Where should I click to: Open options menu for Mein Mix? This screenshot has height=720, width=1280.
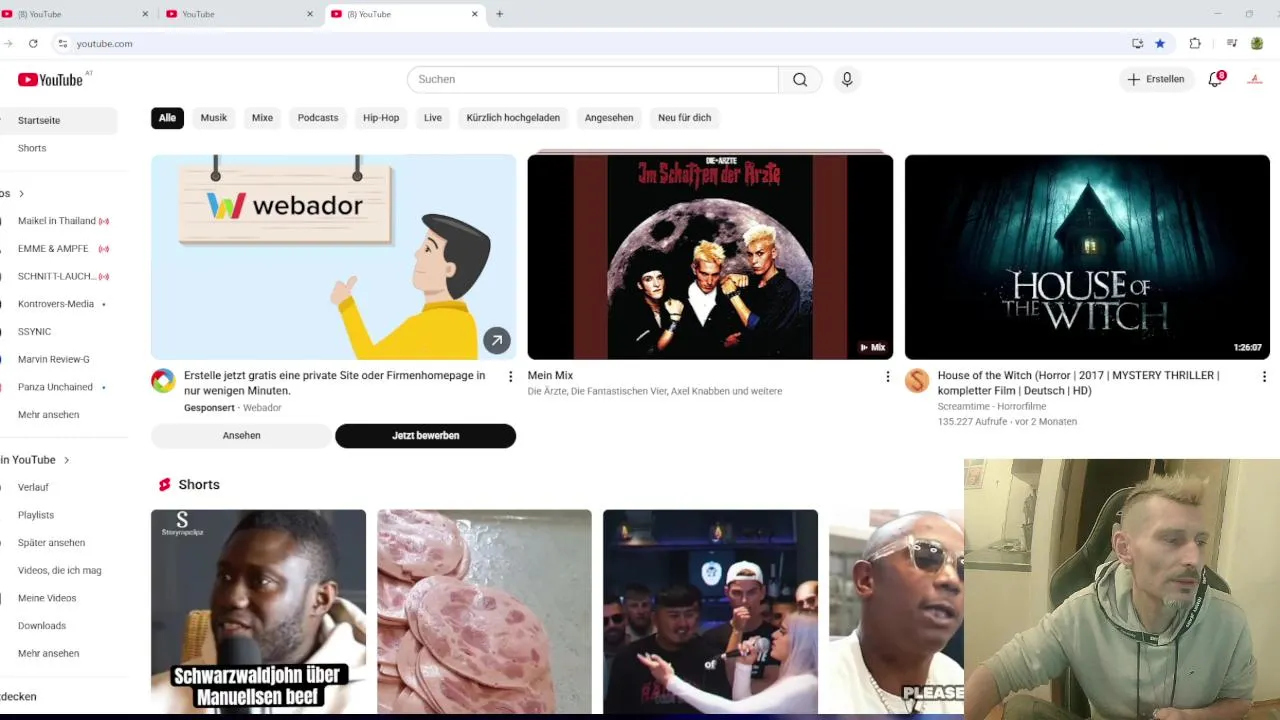(887, 377)
